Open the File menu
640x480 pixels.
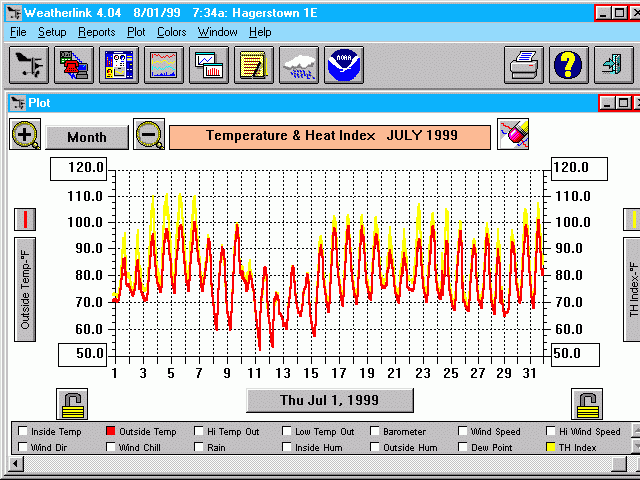(x=18, y=32)
